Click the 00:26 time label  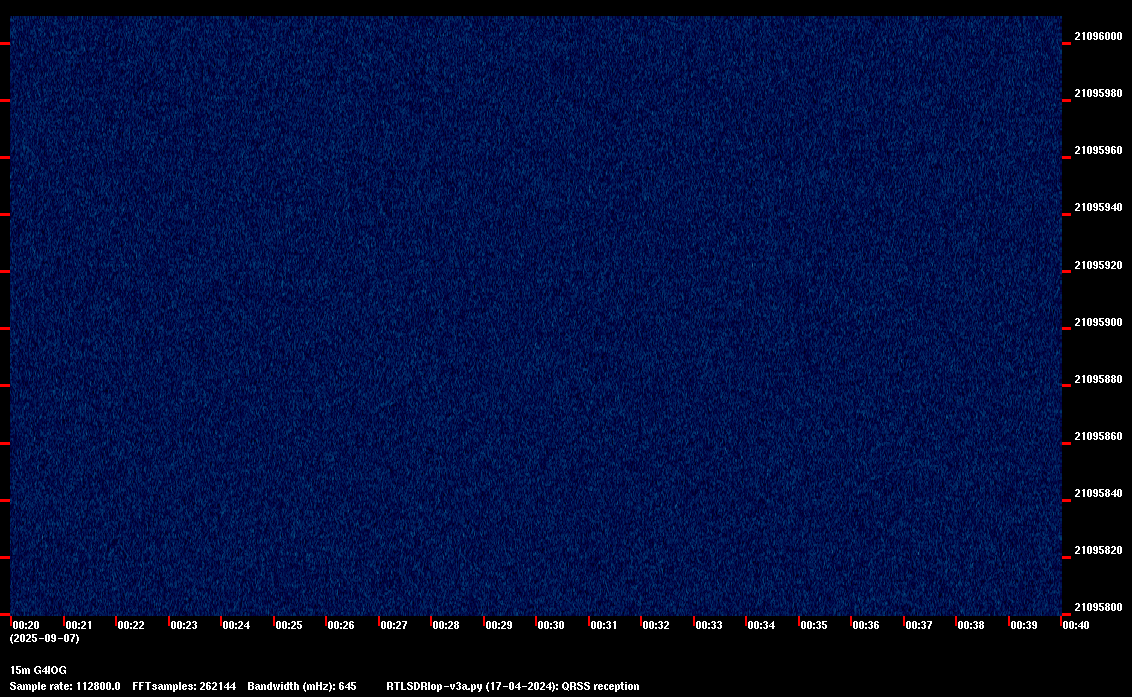point(341,625)
